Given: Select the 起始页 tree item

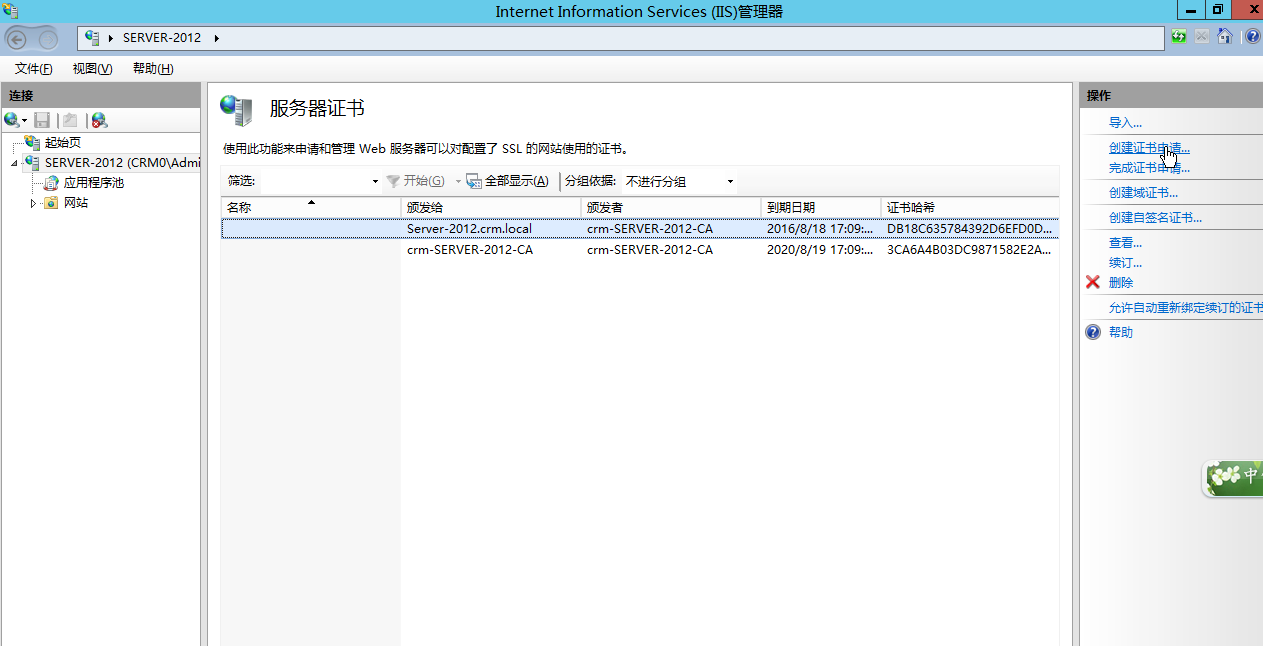Looking at the screenshot, I should point(62,143).
